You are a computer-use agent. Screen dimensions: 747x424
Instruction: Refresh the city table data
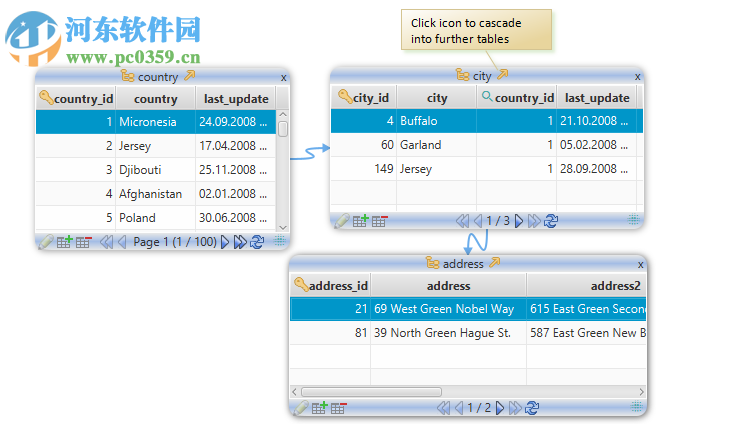tap(551, 221)
